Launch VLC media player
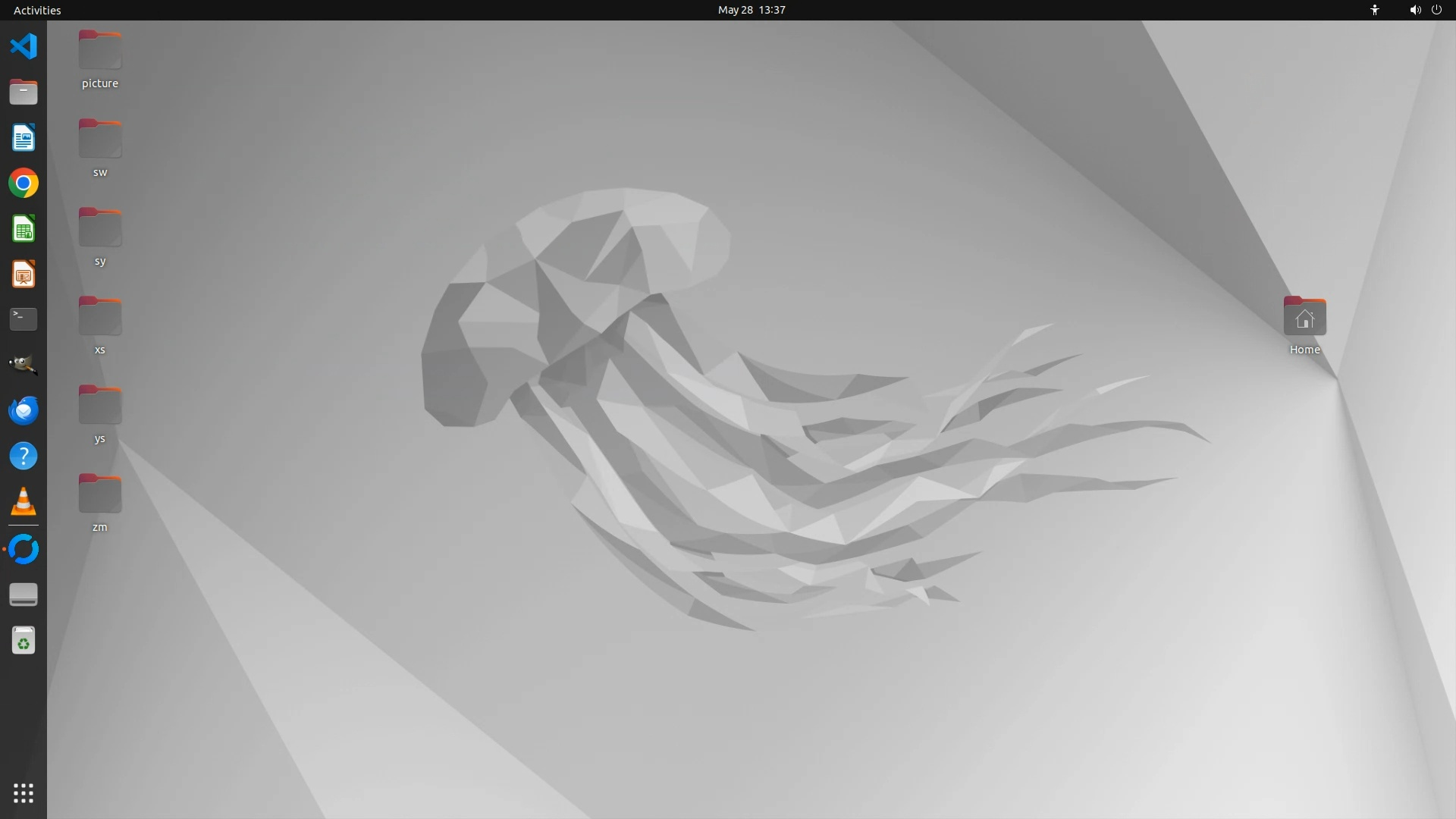The image size is (1456, 819). pyautogui.click(x=24, y=501)
